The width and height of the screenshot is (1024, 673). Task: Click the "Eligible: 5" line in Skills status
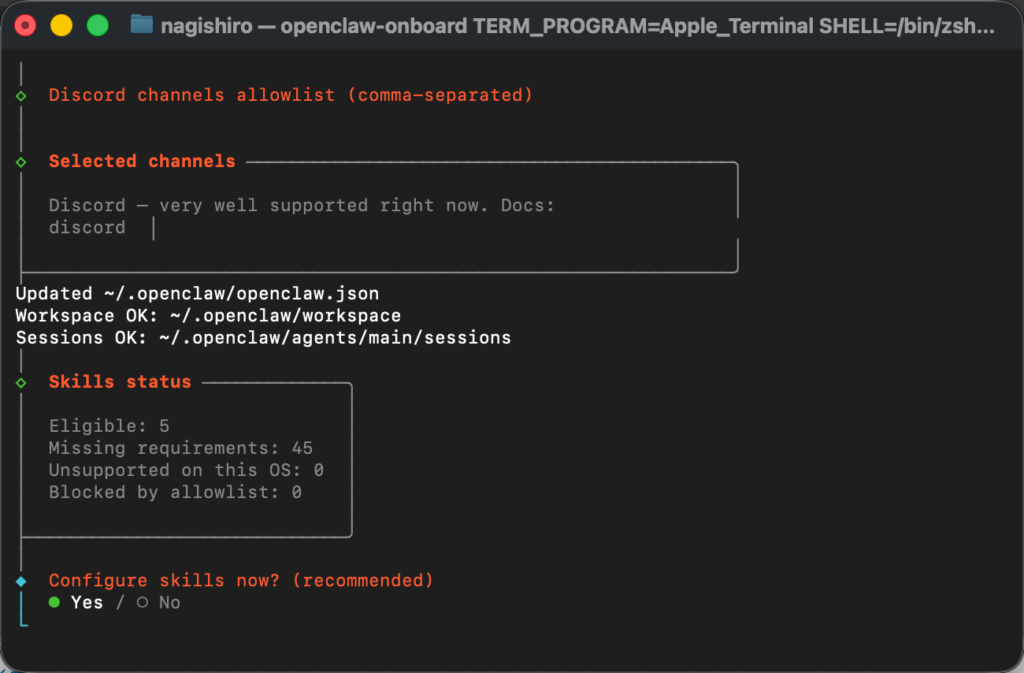click(x=111, y=425)
